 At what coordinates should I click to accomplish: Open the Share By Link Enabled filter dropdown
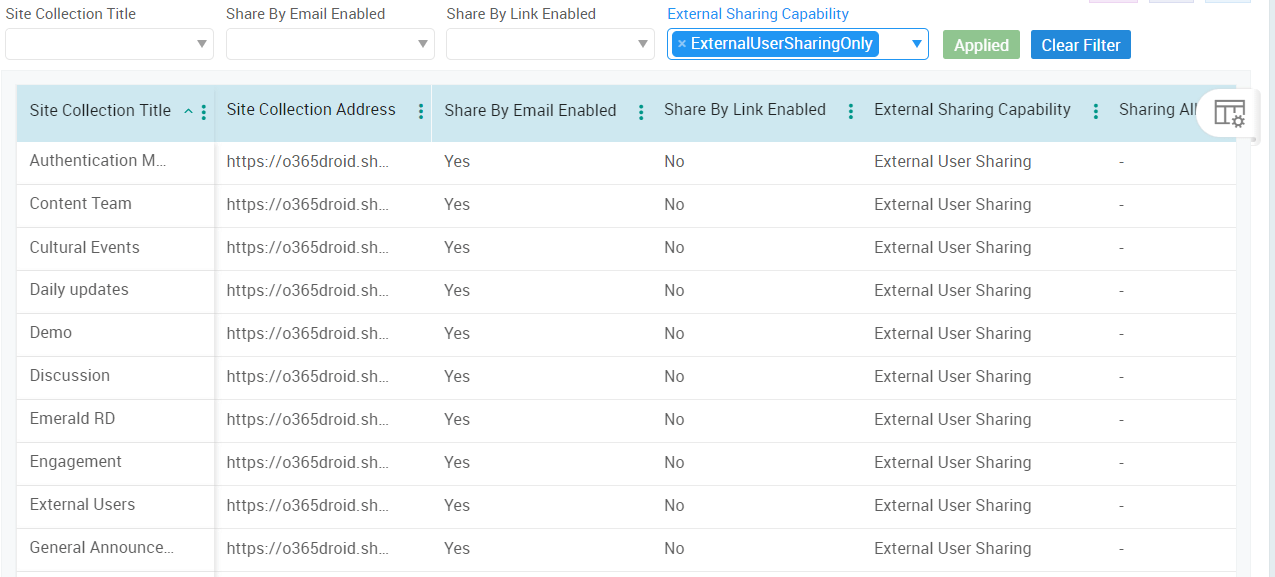tap(643, 43)
